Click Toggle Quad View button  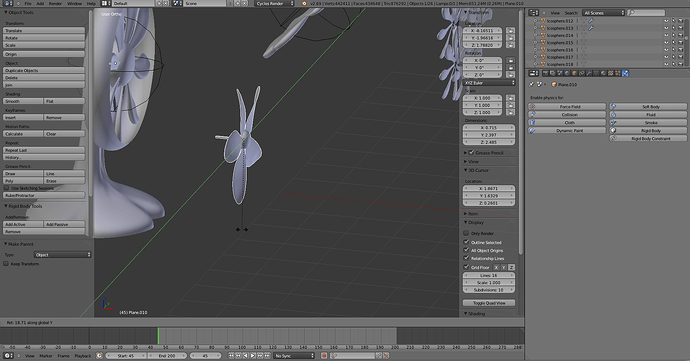(489, 303)
